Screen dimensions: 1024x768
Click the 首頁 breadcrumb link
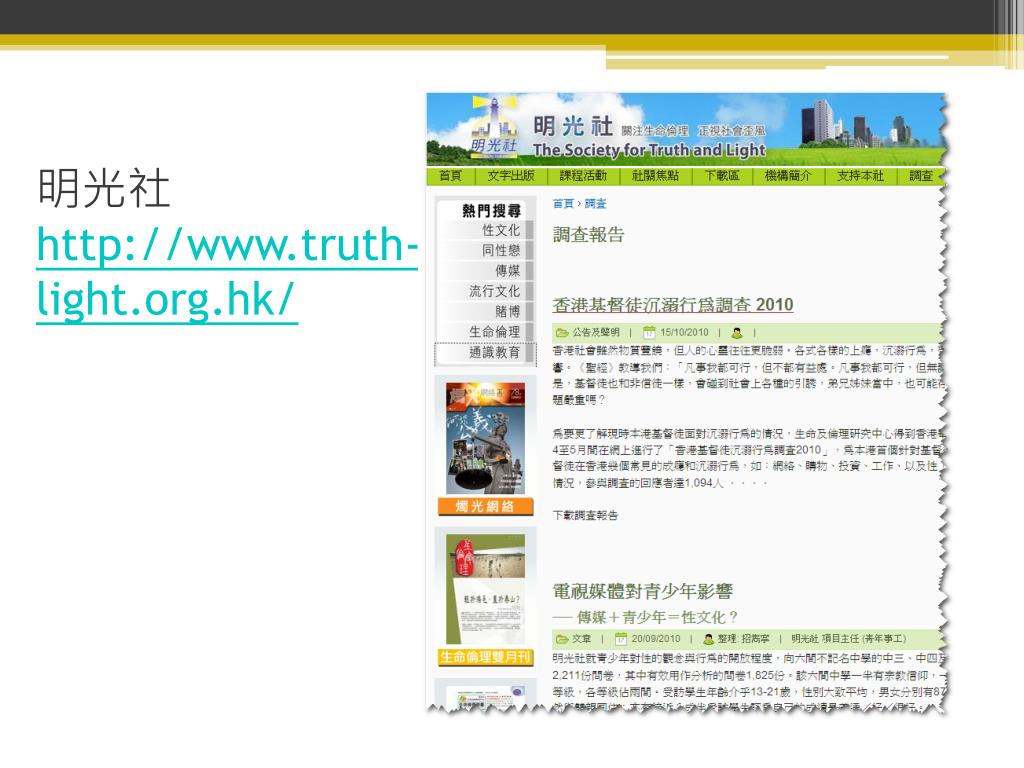click(563, 204)
